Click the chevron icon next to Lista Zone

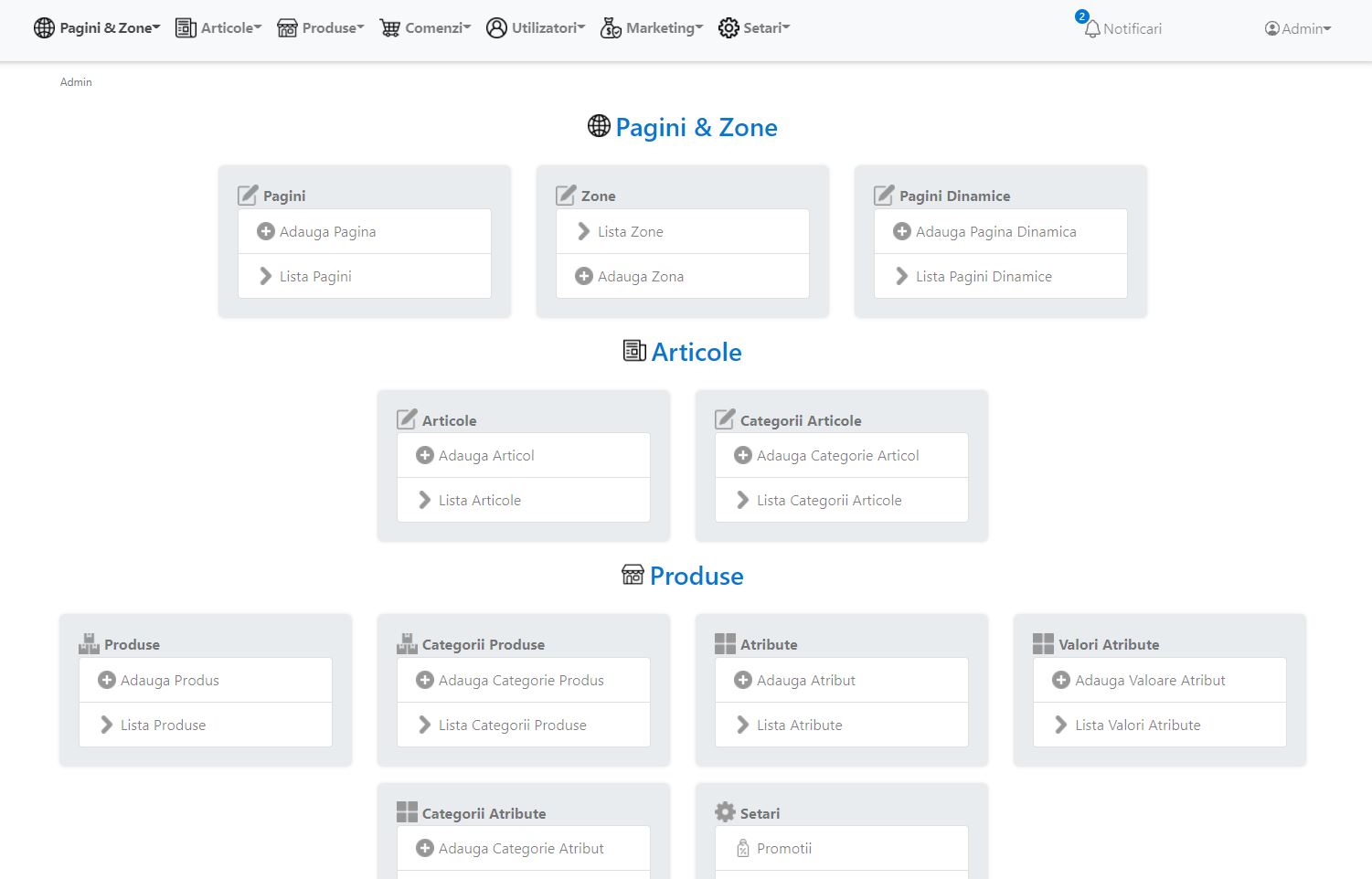[584, 231]
